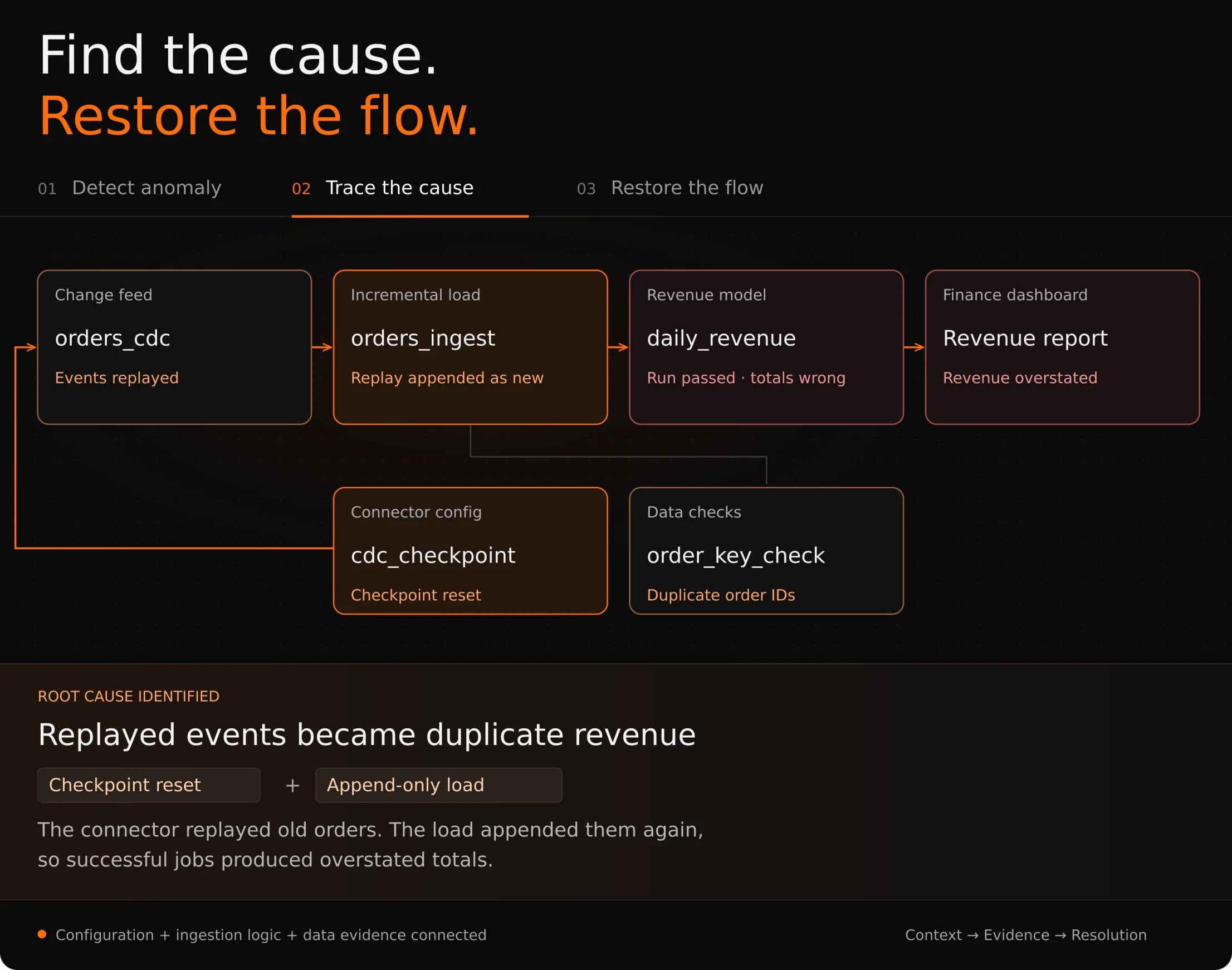Screen dimensions: 1232x970
Task: Click the Append-only load cause chip
Action: (438, 785)
